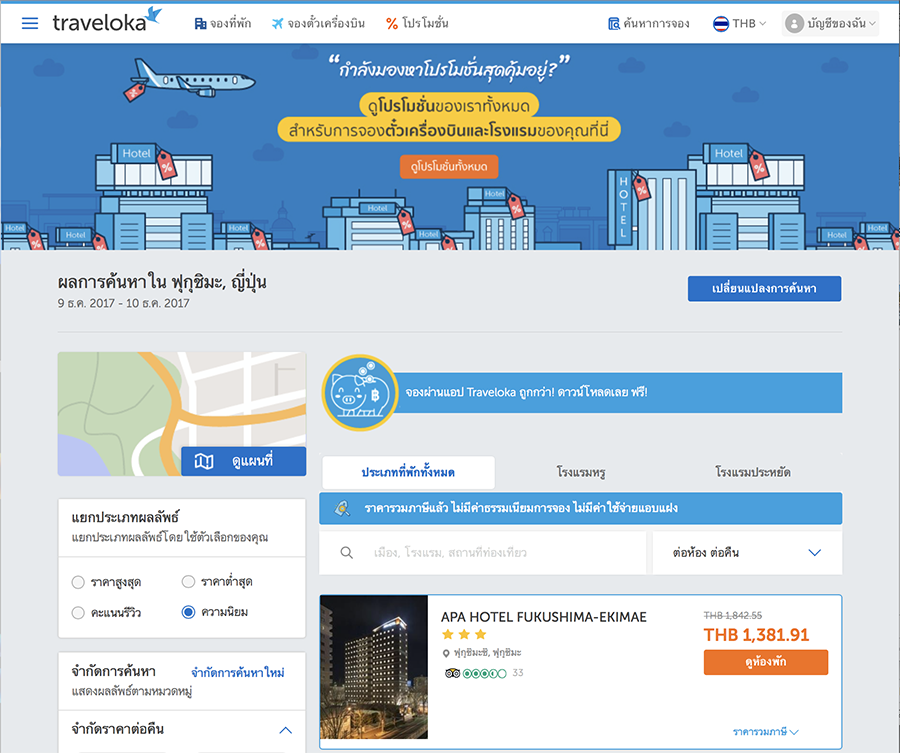Switch to the โรงแรมประหยัด tab
Screen dimensions: 900x753
tap(753, 472)
